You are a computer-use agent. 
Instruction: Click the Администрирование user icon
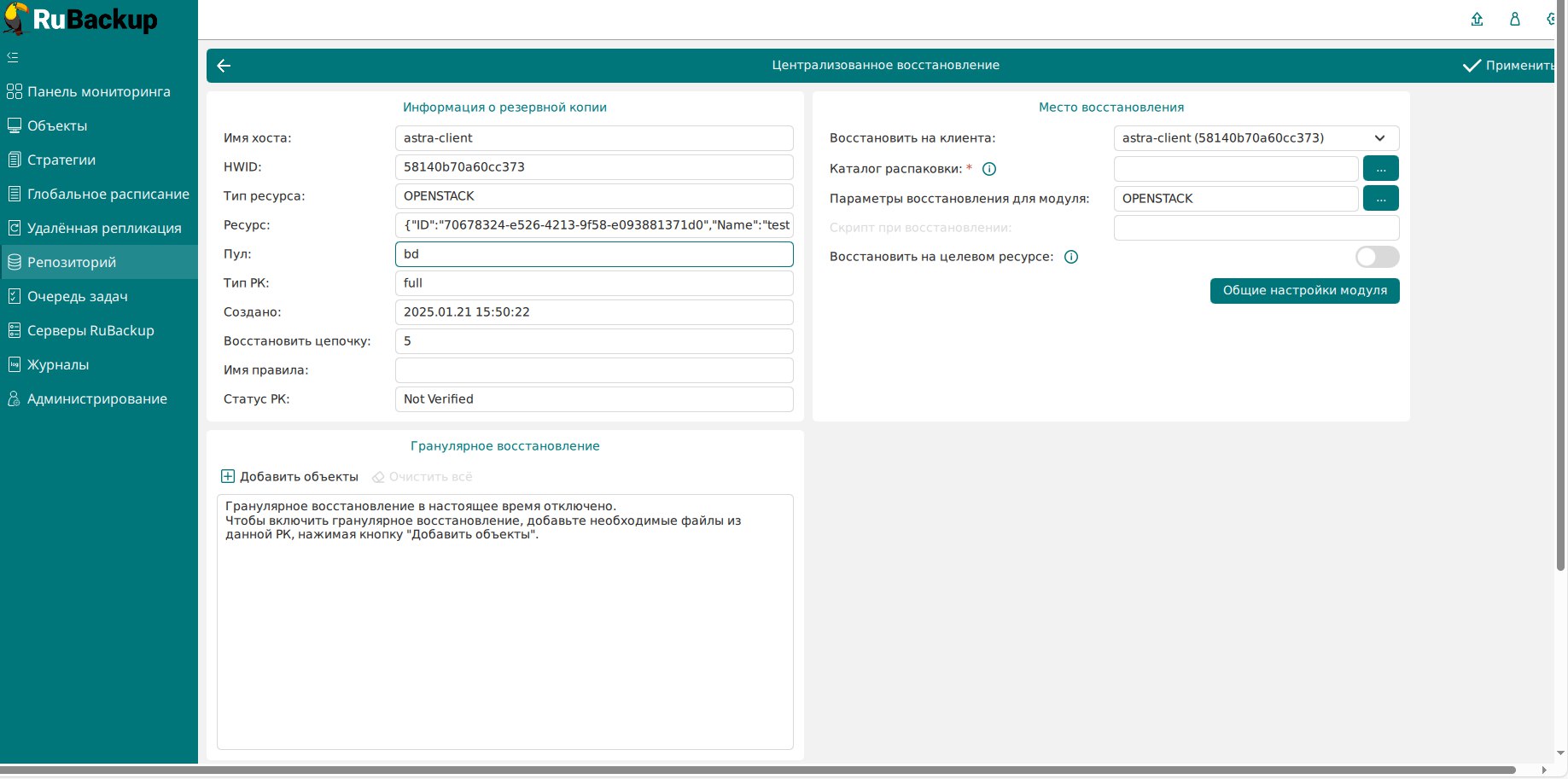click(14, 398)
